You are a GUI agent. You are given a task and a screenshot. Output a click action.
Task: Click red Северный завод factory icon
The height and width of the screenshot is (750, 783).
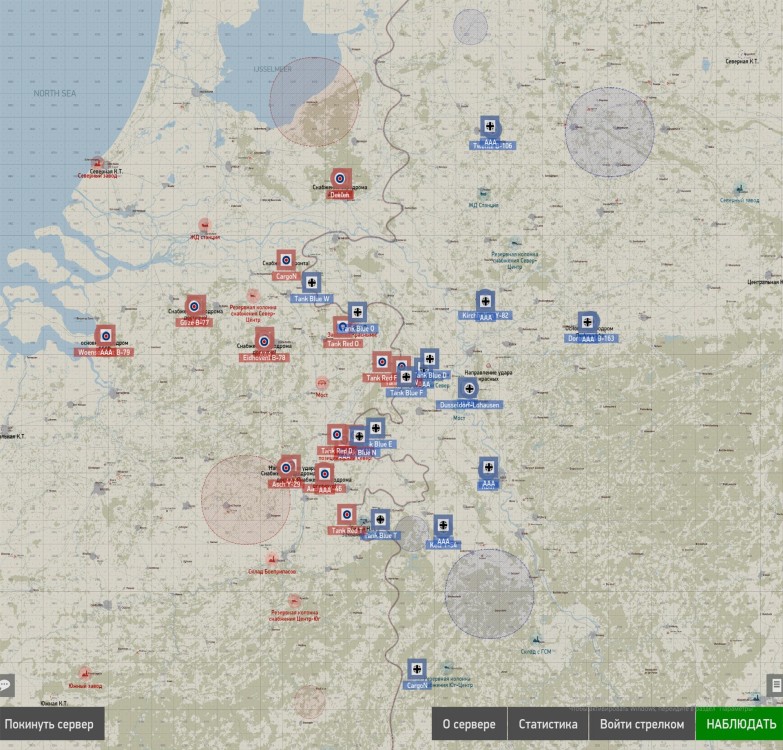(97, 163)
